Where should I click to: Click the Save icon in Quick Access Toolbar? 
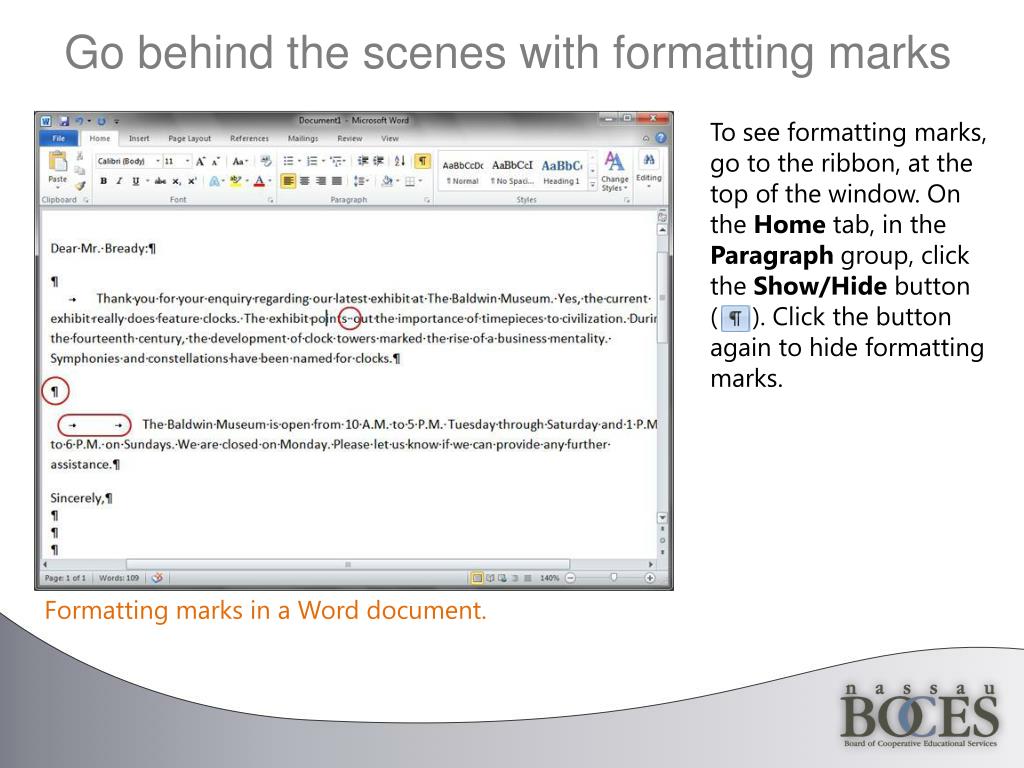coord(63,120)
